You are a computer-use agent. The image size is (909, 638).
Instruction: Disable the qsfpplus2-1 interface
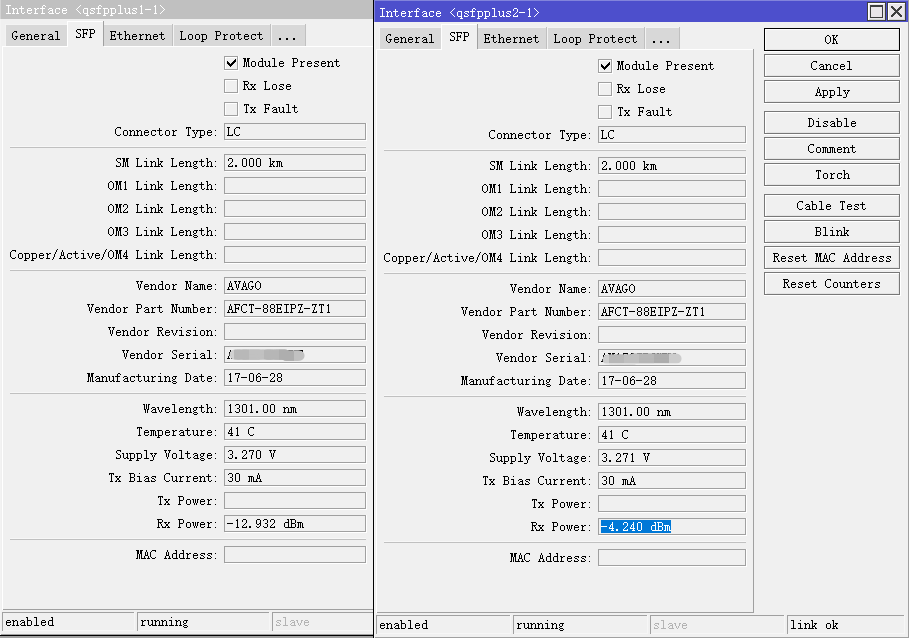(x=831, y=123)
